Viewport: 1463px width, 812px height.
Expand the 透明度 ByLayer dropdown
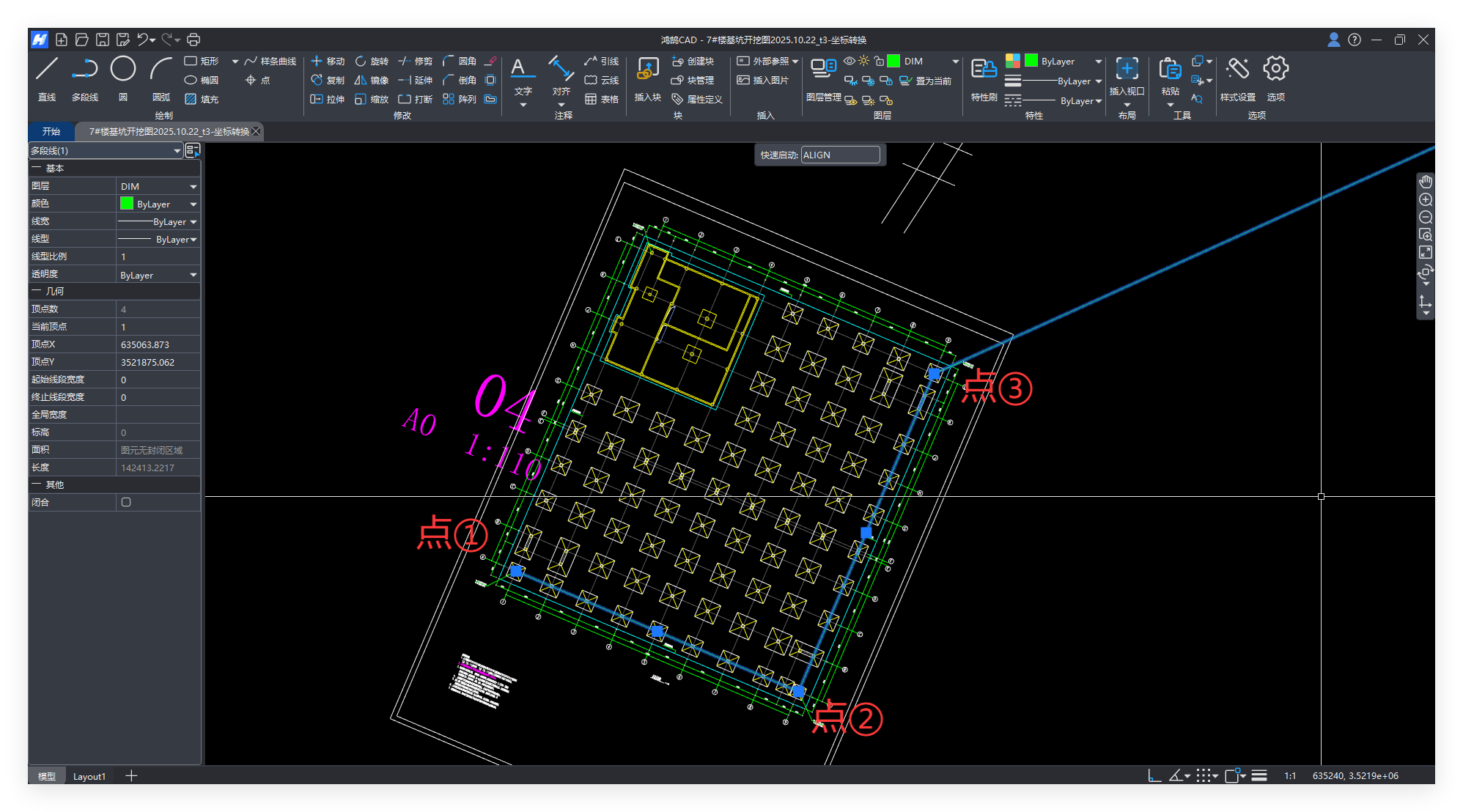click(194, 275)
